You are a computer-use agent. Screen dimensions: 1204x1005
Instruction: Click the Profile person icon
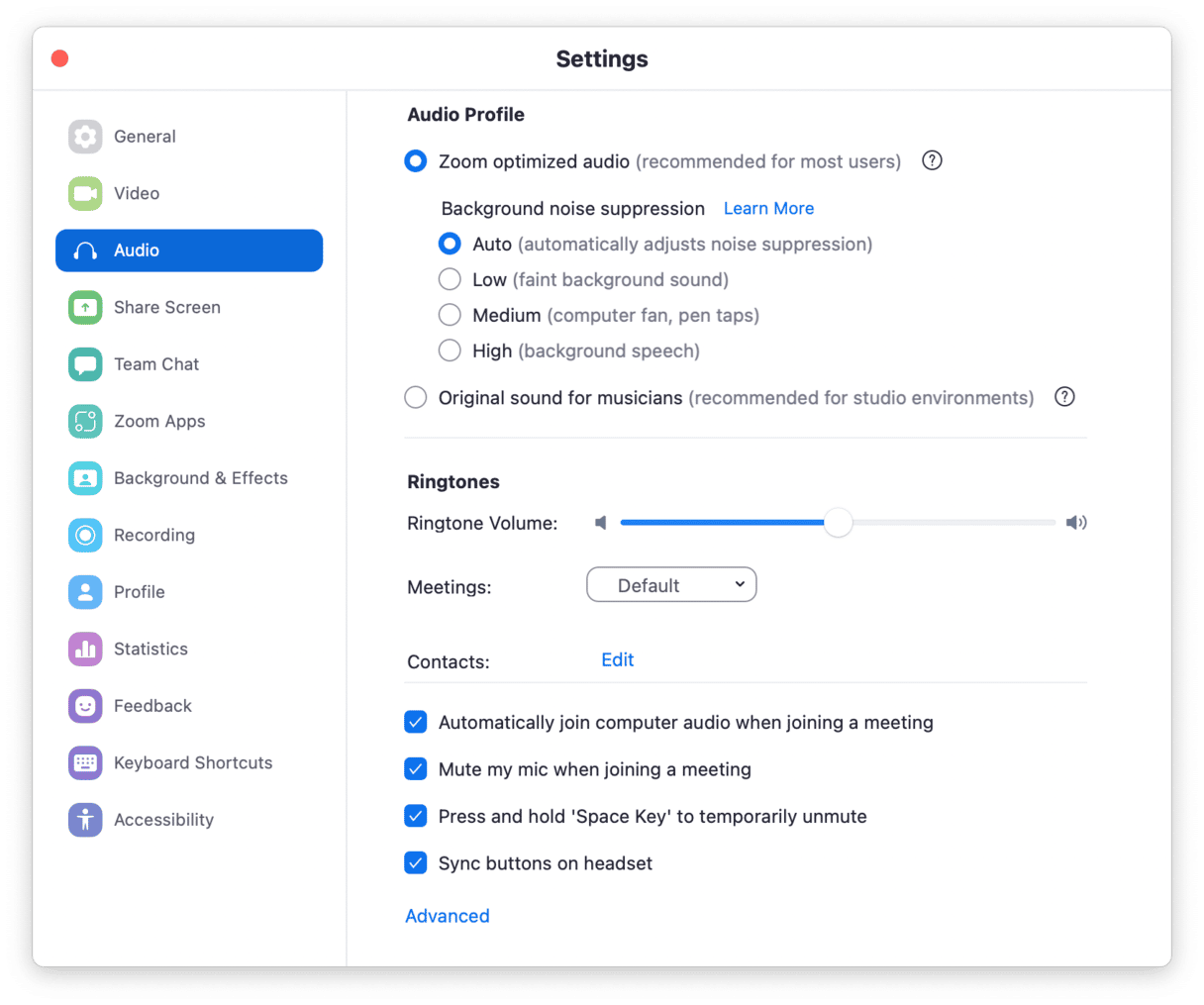pyautogui.click(x=85, y=592)
